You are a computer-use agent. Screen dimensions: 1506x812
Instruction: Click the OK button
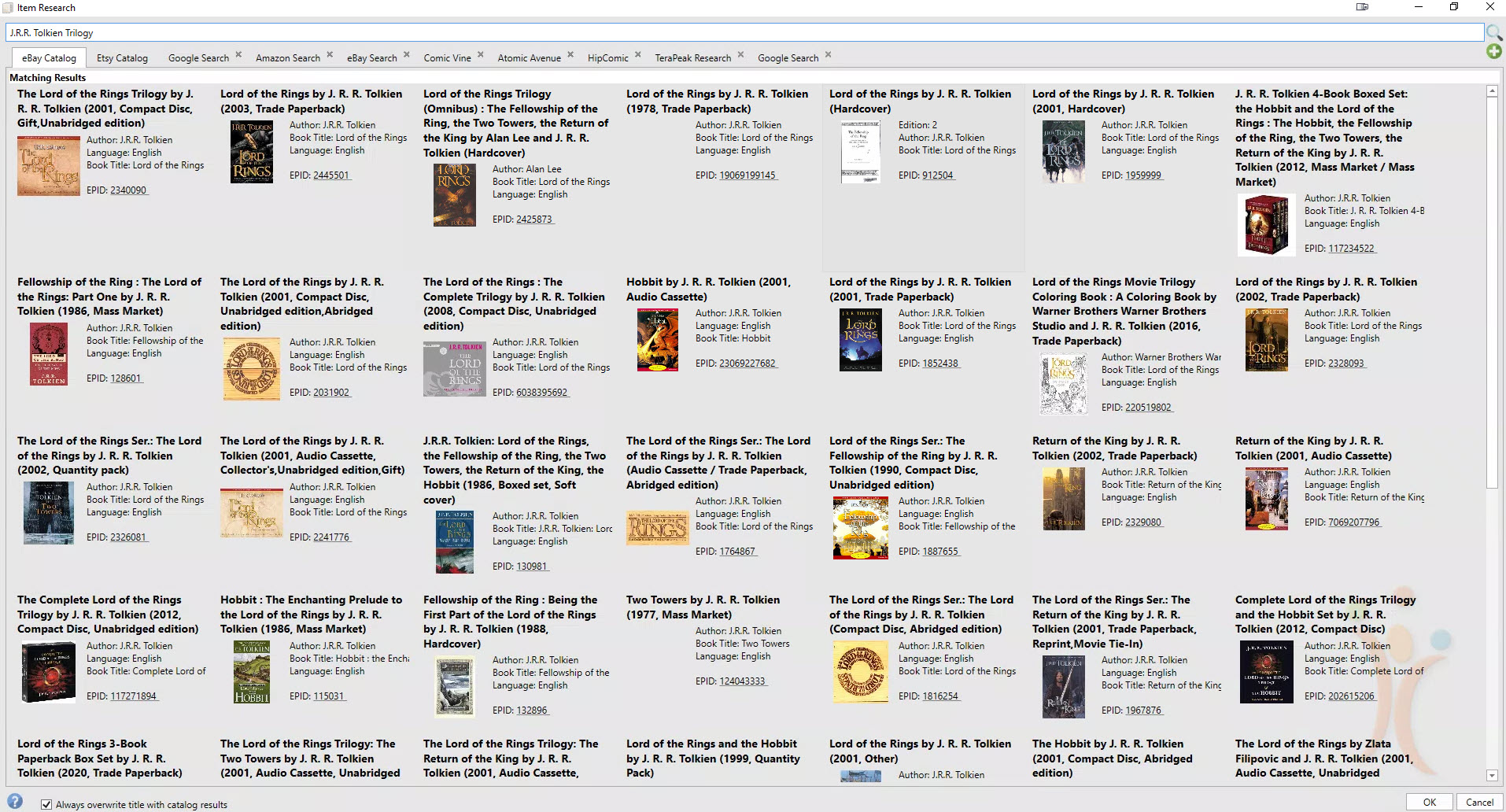click(1429, 803)
